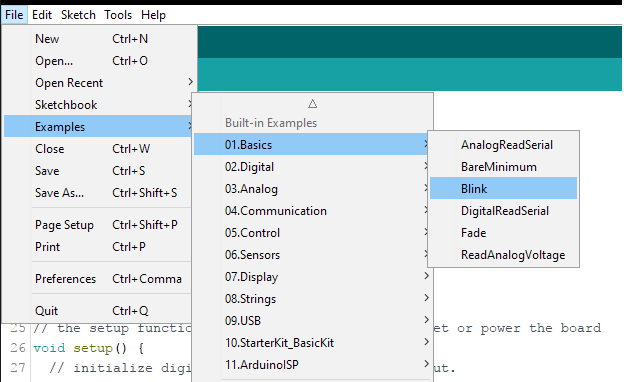This screenshot has width=624, height=382.
Task: Open the AnalogReadSerial example
Action: point(503,144)
